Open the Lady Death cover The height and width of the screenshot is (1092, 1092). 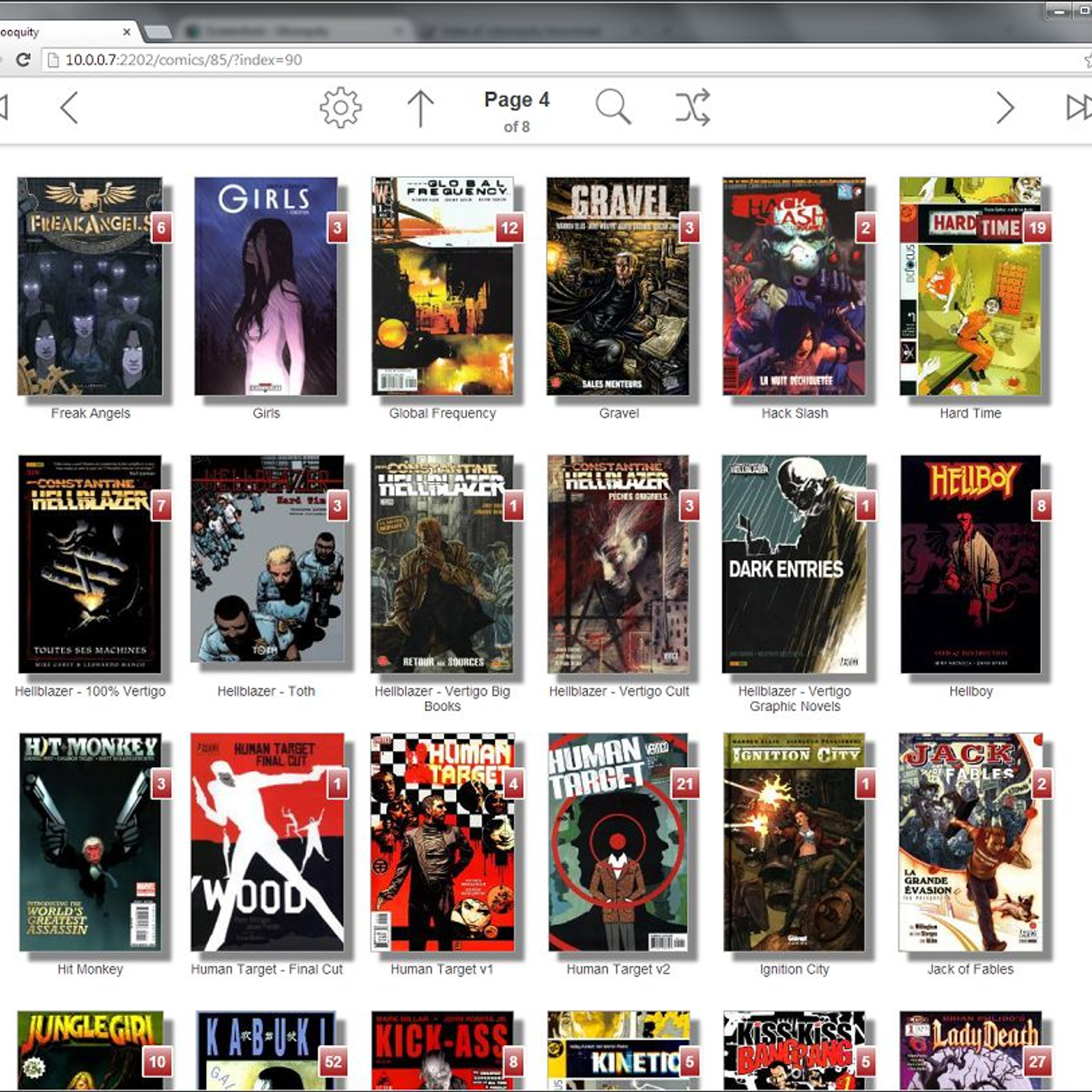971,1051
